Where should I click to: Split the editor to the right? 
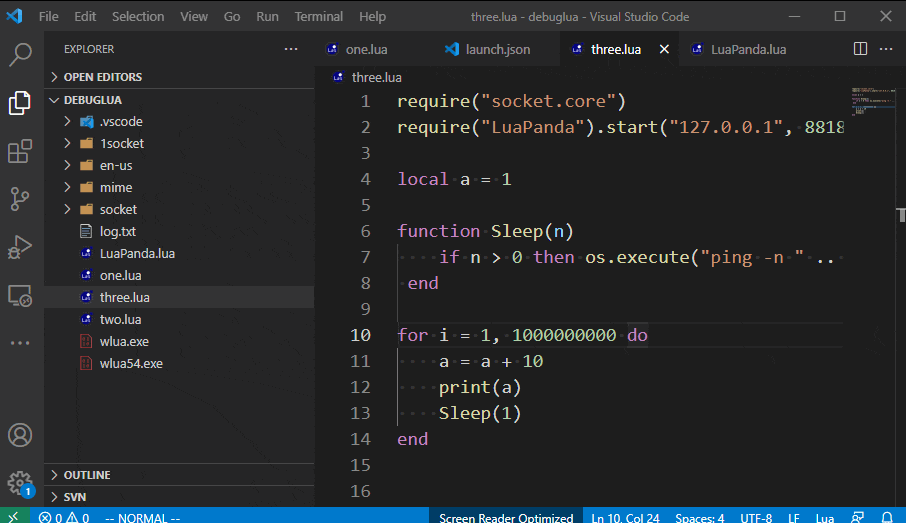coord(860,49)
